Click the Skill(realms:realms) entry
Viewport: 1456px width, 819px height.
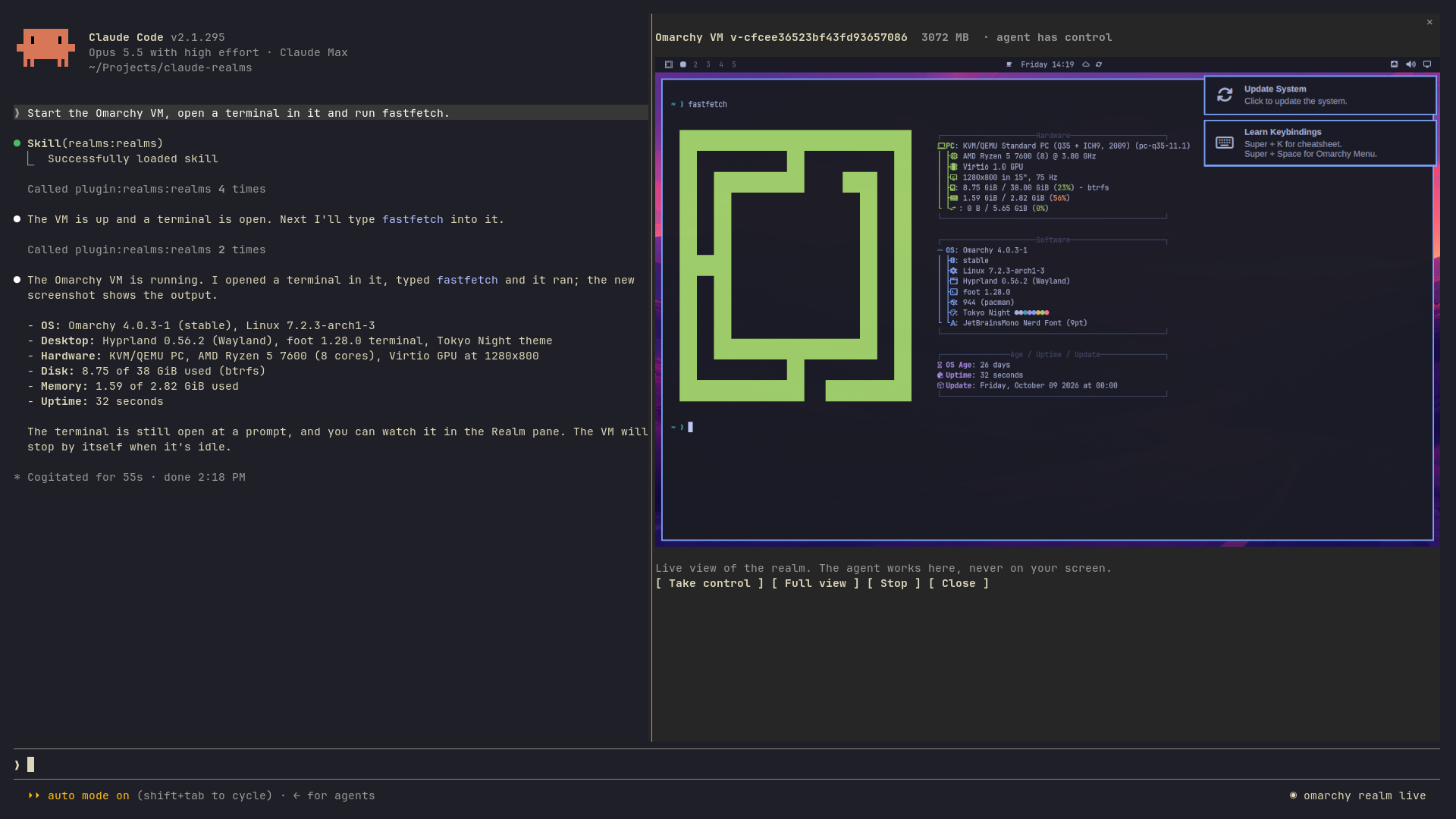tap(96, 143)
